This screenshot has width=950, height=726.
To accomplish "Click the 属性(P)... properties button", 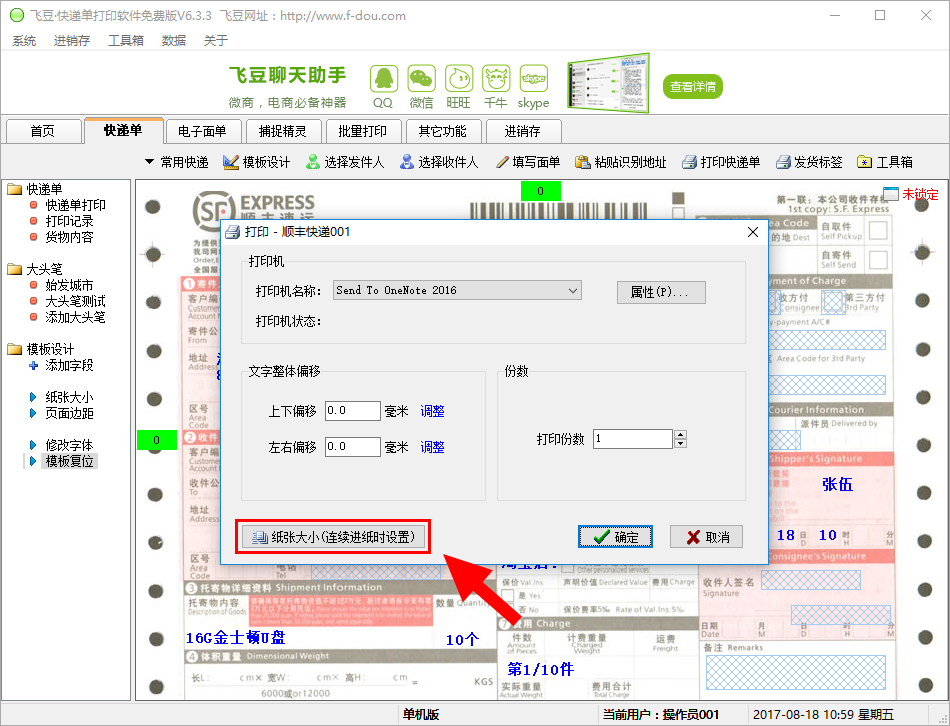I will click(x=661, y=292).
